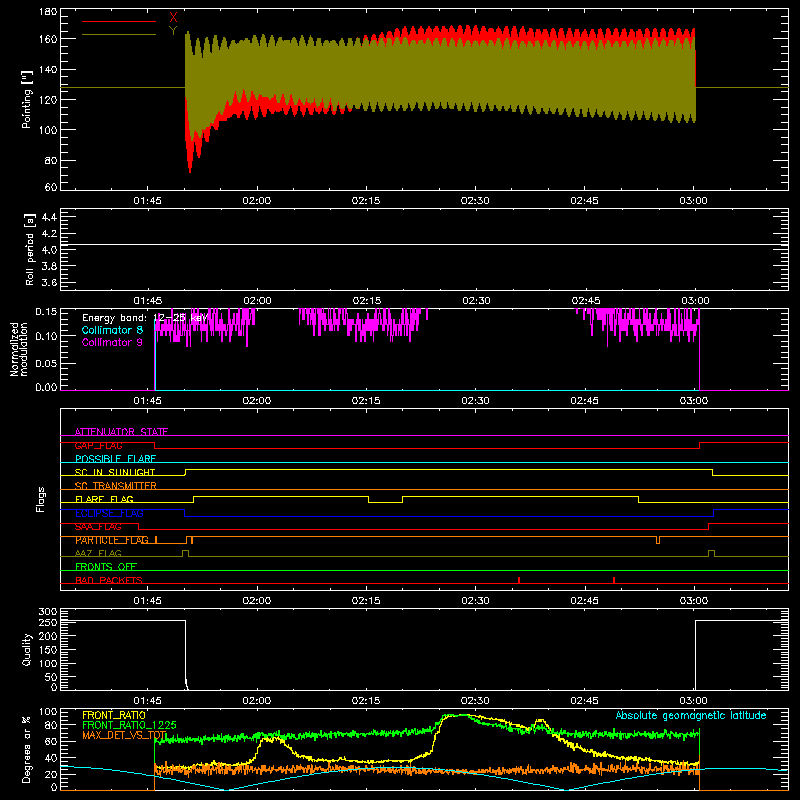
Task: Click the 0.15 tick on modulation axis
Action: click(x=46, y=312)
